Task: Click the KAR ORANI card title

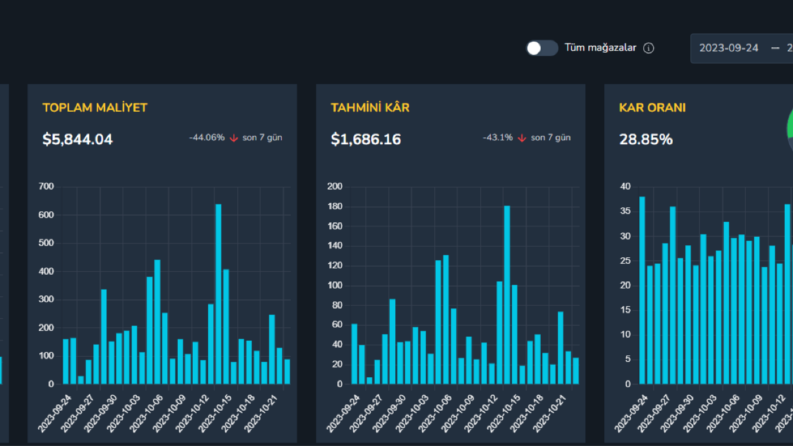Action: (652, 108)
